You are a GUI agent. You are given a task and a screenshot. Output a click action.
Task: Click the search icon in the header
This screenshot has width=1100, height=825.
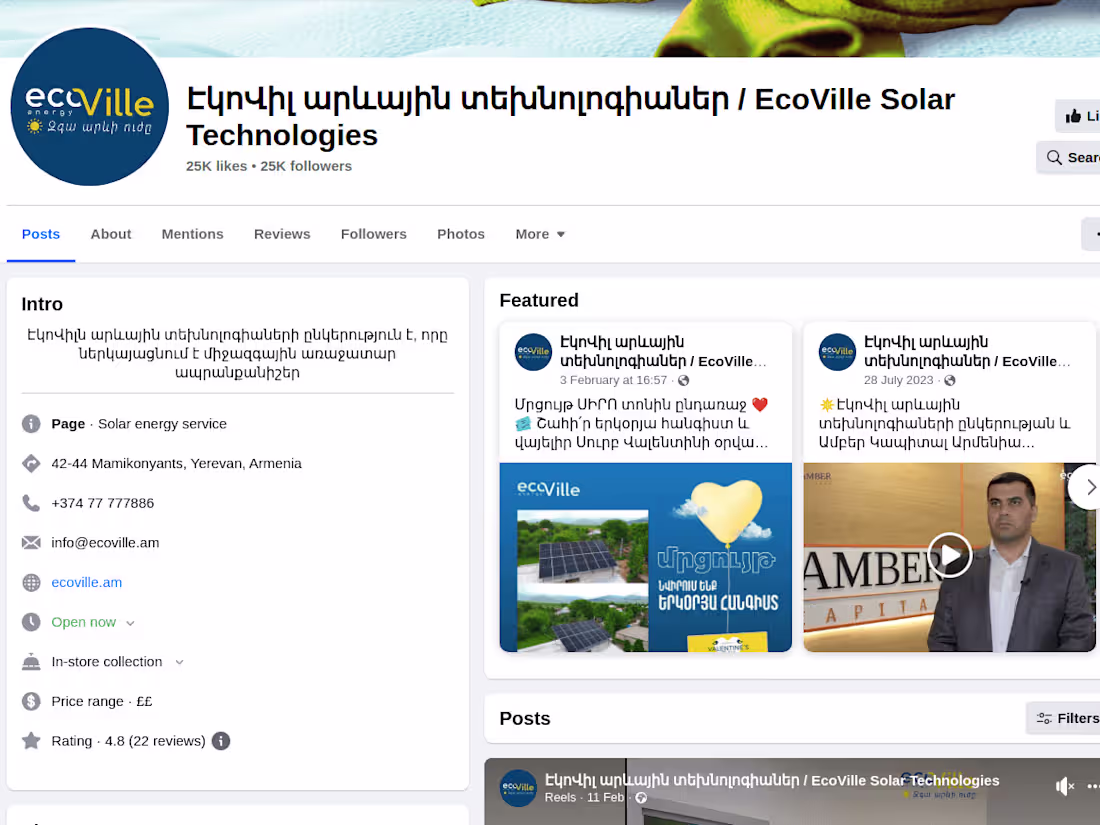[1054, 157]
